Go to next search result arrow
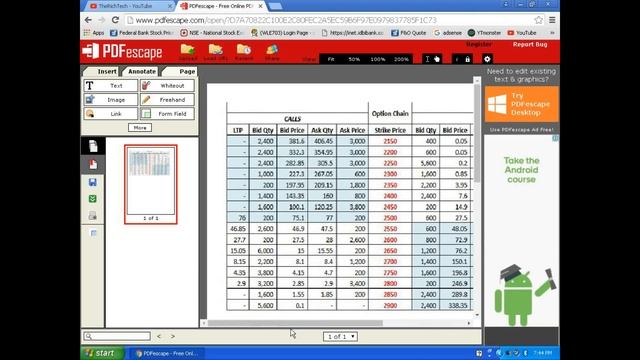This screenshot has width=640, height=360. tap(173, 336)
